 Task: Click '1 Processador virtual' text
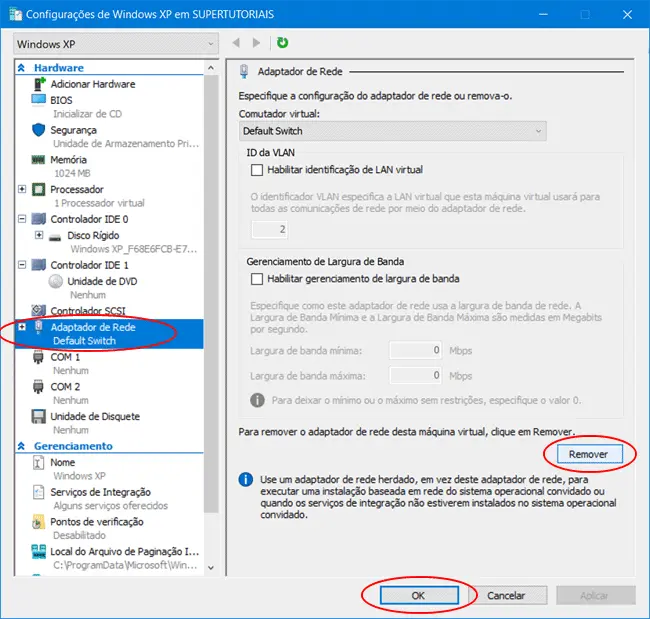point(99,203)
